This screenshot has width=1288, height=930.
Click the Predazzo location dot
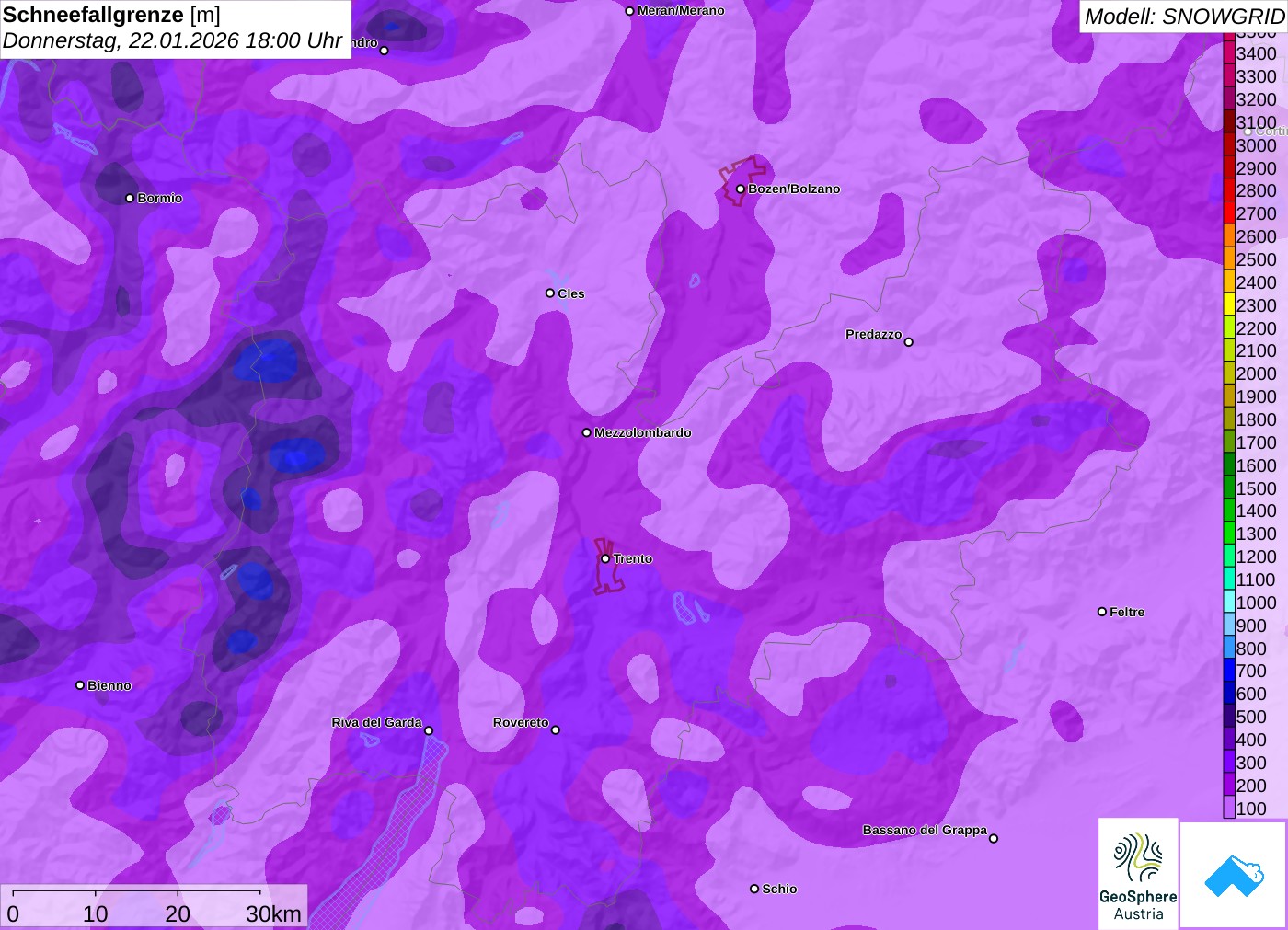pos(909,342)
